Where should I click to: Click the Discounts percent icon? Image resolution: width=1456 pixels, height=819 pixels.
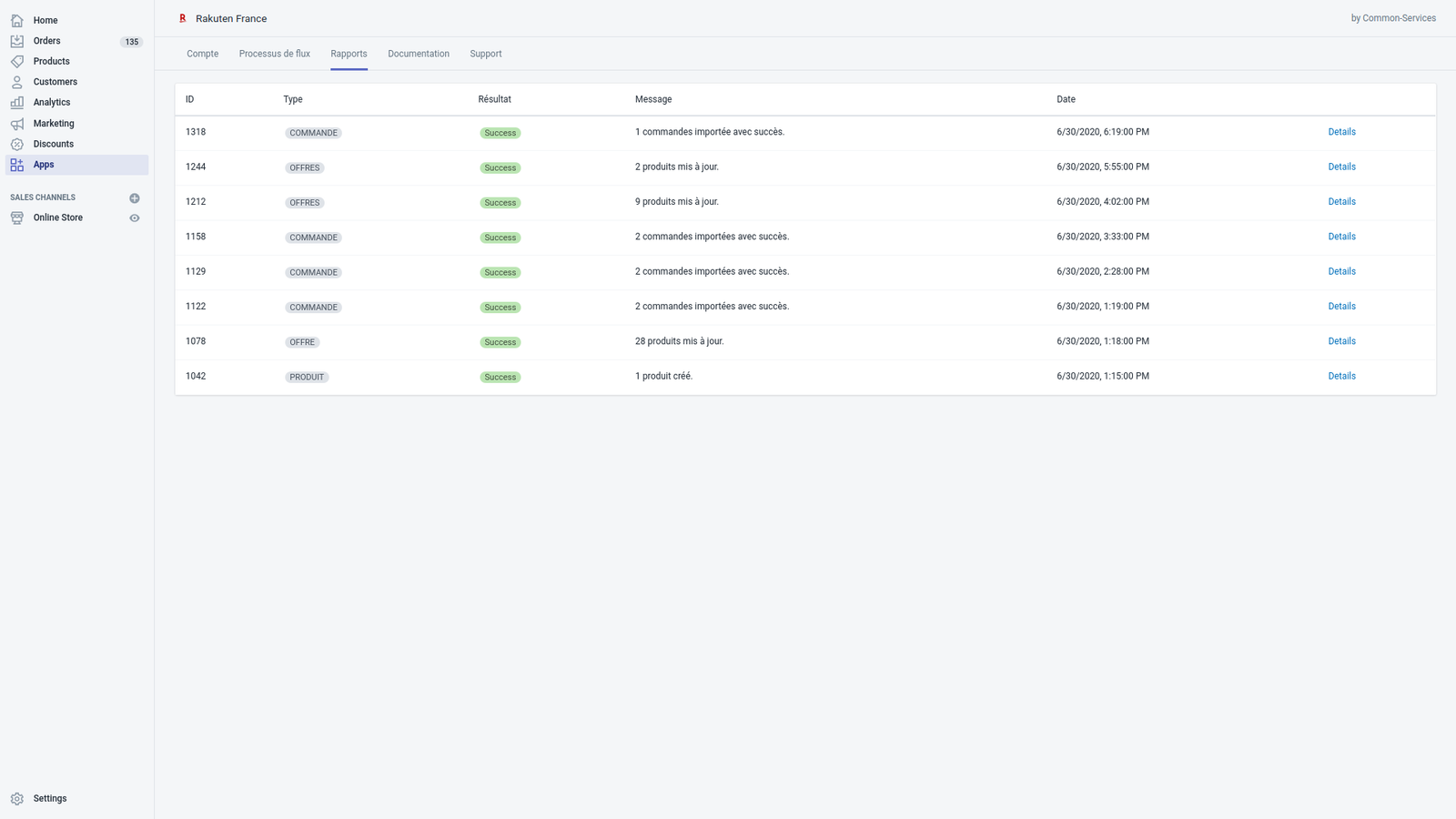pyautogui.click(x=17, y=144)
